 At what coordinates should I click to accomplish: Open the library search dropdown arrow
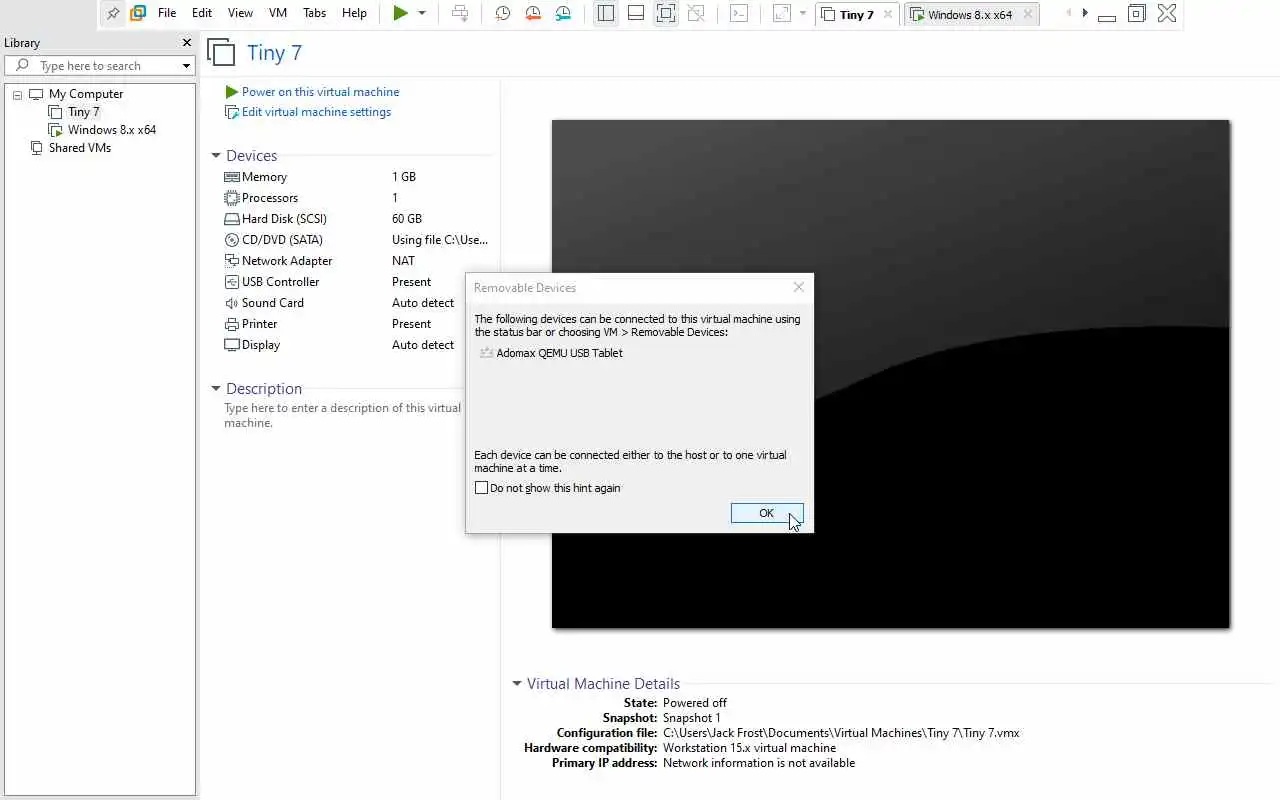186,66
